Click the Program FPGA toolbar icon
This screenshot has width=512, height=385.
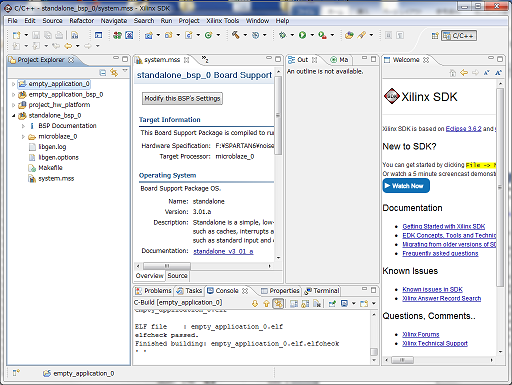click(x=117, y=35)
